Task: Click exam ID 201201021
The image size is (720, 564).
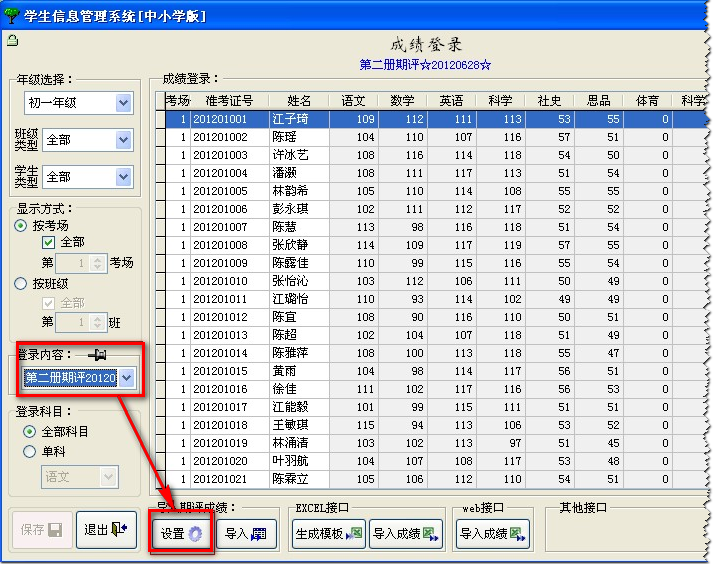Action: point(220,479)
